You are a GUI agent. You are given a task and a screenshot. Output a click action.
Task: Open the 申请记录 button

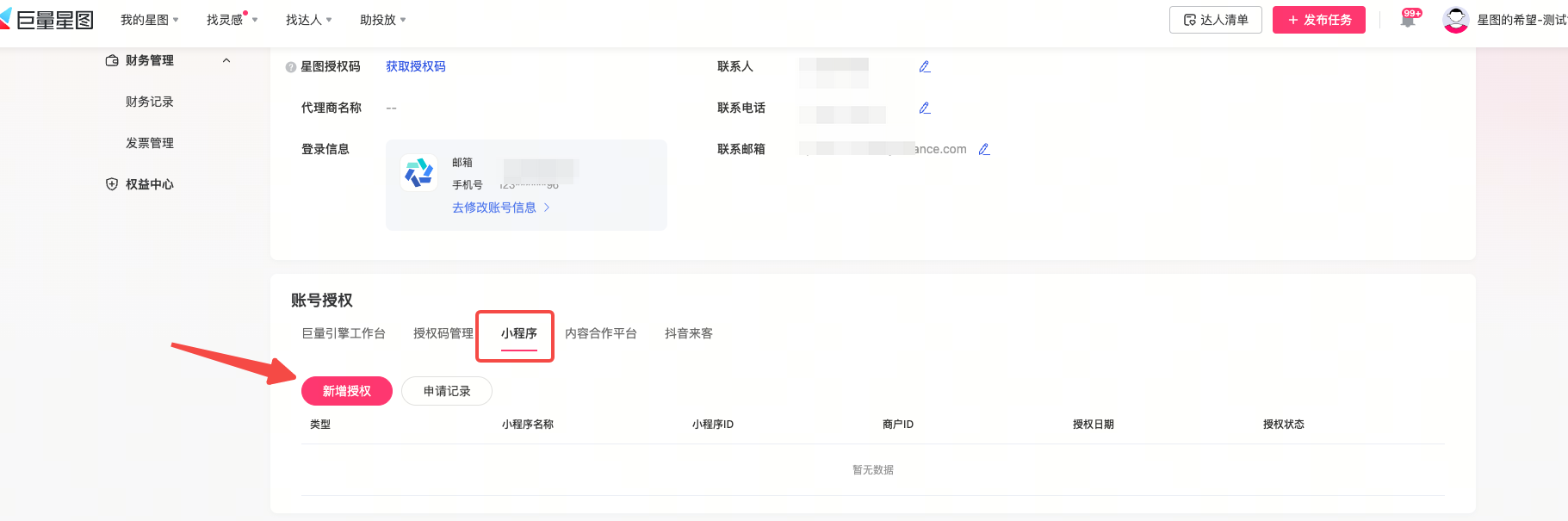tap(447, 391)
